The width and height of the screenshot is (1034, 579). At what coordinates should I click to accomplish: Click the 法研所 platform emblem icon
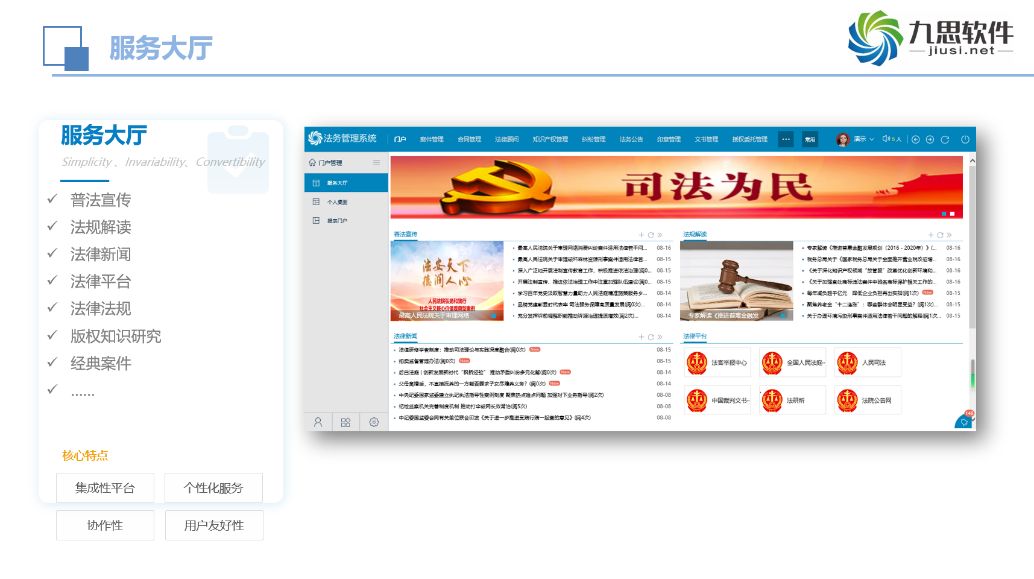point(773,400)
